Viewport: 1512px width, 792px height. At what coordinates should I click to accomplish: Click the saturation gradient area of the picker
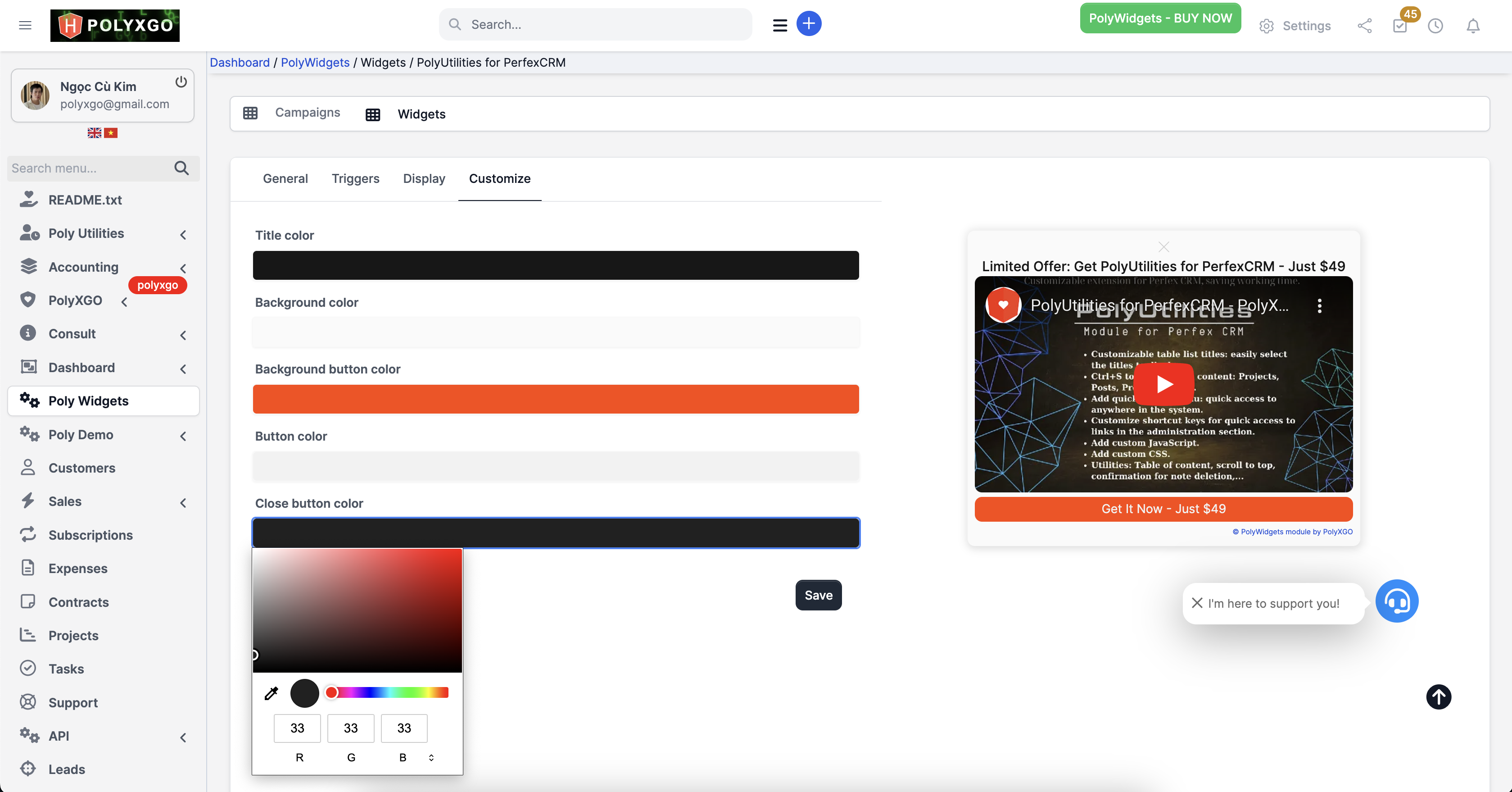tap(358, 610)
